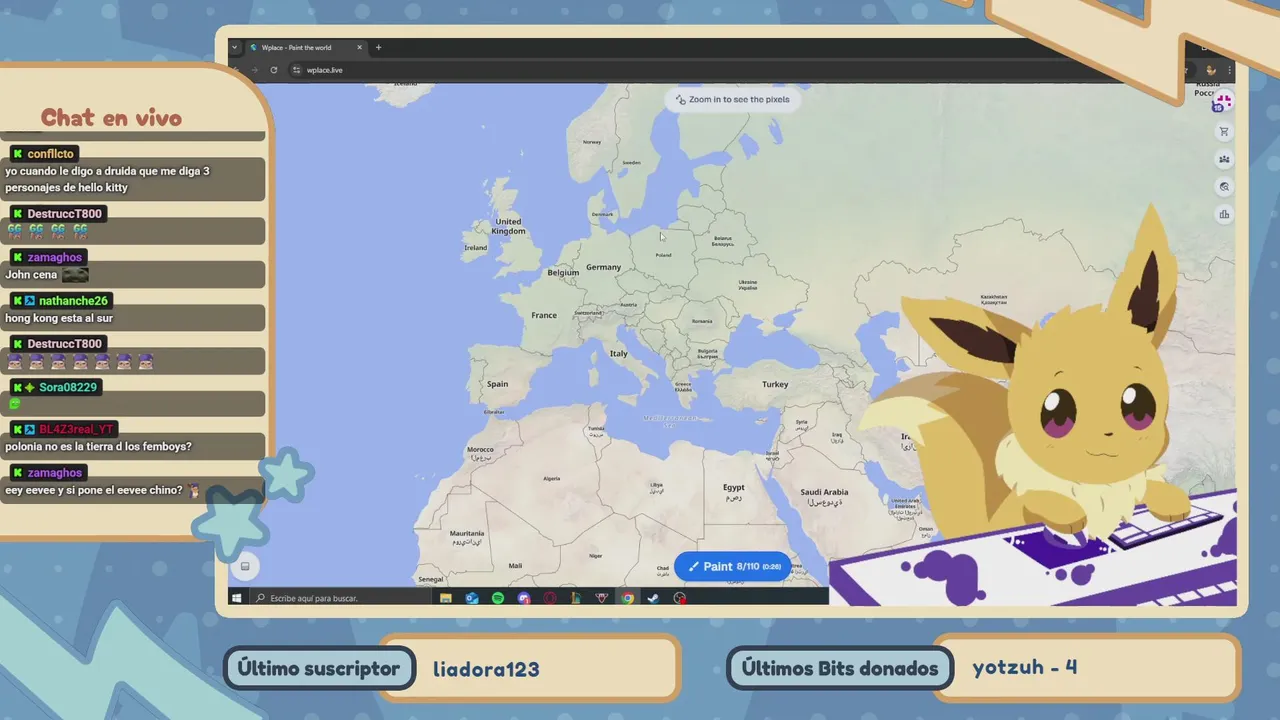Click the 'Turkey' map label
Image resolution: width=1280 pixels, height=720 pixels.
[775, 384]
